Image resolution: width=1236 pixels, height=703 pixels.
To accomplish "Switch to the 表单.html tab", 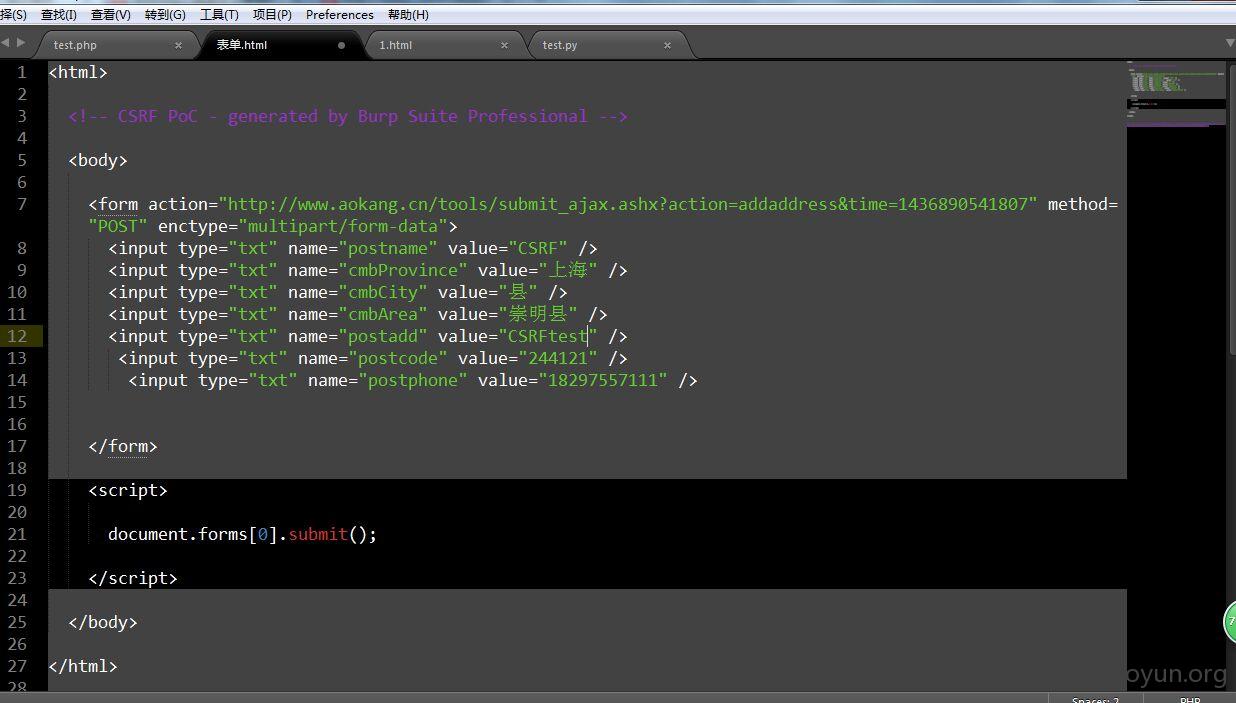I will point(242,45).
